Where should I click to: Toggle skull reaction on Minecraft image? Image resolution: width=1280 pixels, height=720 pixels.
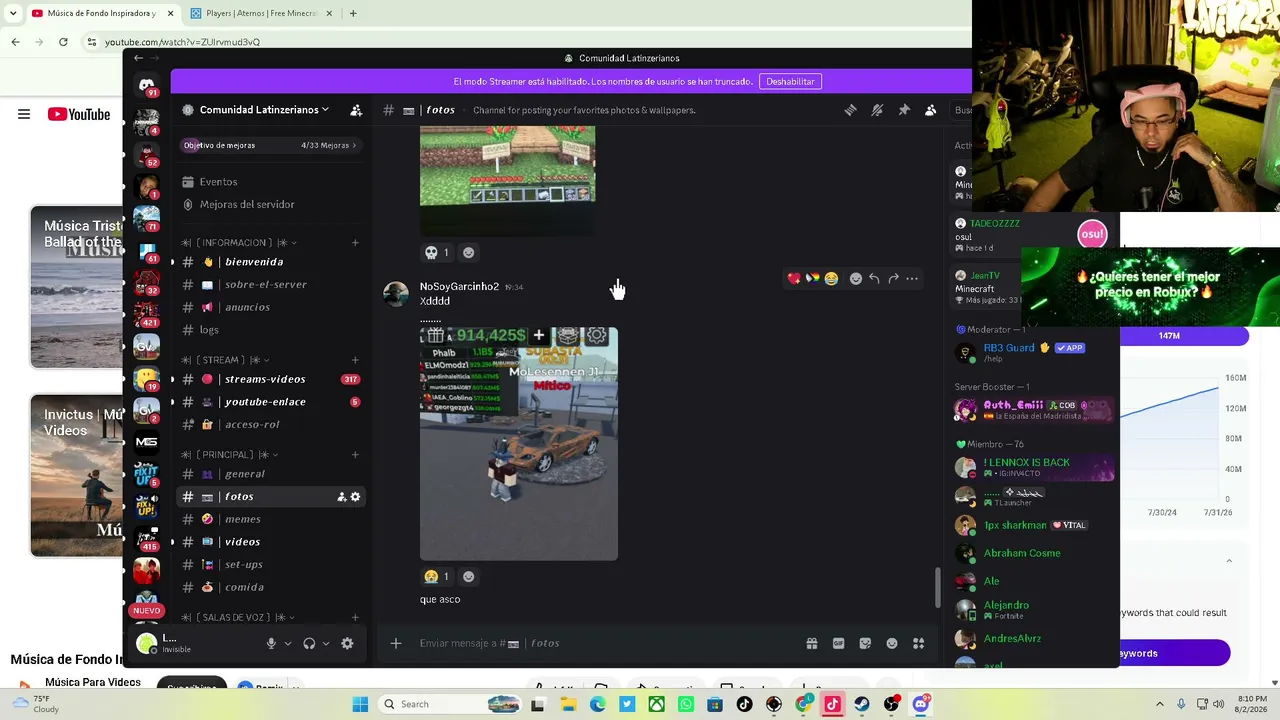pyautogui.click(x=437, y=253)
